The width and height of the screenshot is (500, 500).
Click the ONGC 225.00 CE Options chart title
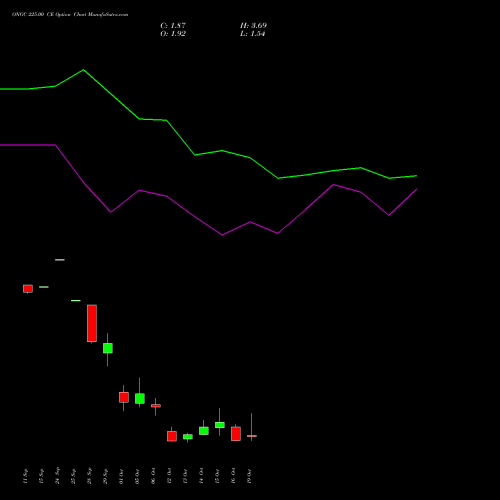70,15
